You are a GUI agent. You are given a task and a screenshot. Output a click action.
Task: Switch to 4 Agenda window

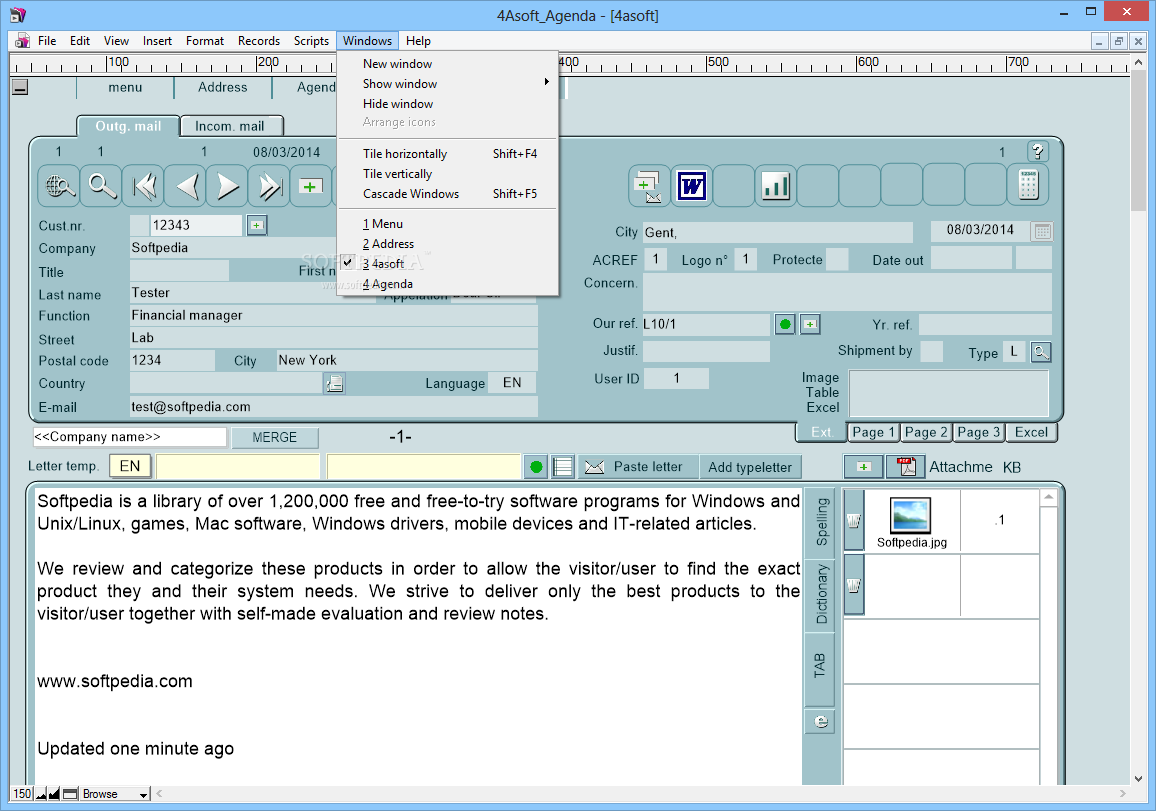coord(448,284)
